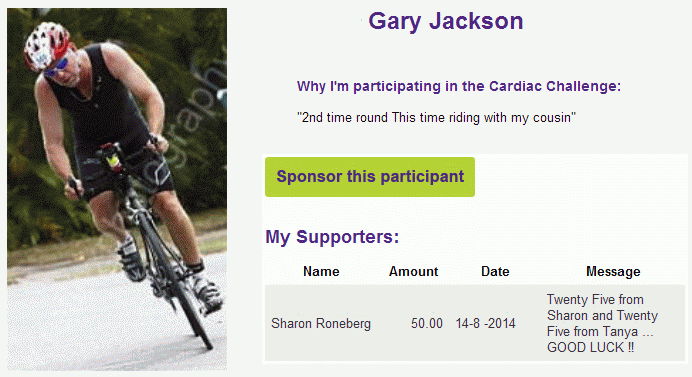The height and width of the screenshot is (377, 692).
Task: Select supporter name Sharon Roneberg
Action: pyautogui.click(x=321, y=324)
